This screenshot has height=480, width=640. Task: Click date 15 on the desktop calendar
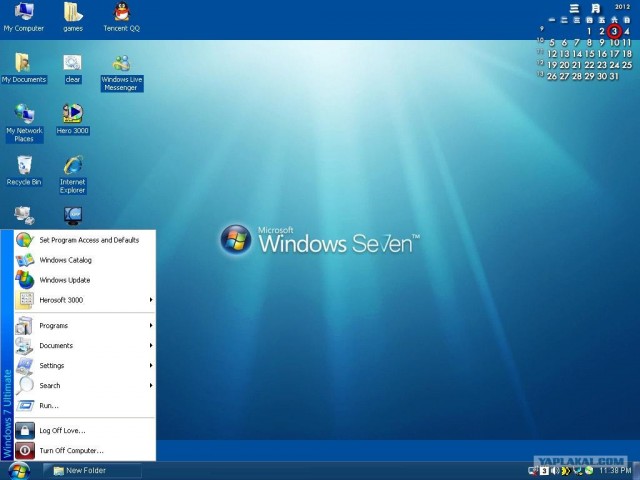click(x=589, y=53)
